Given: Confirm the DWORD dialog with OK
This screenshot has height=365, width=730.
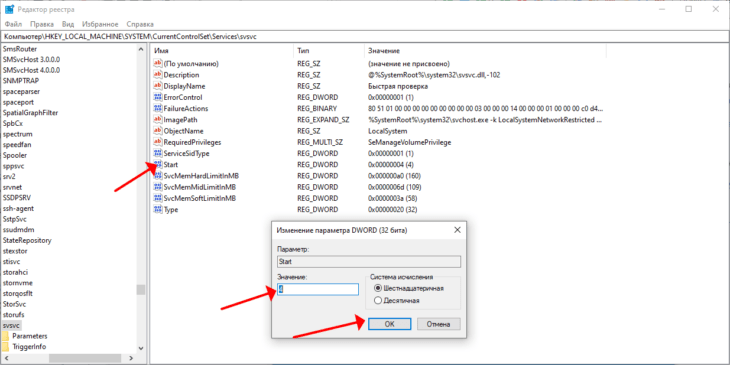Looking at the screenshot, I should 390,324.
